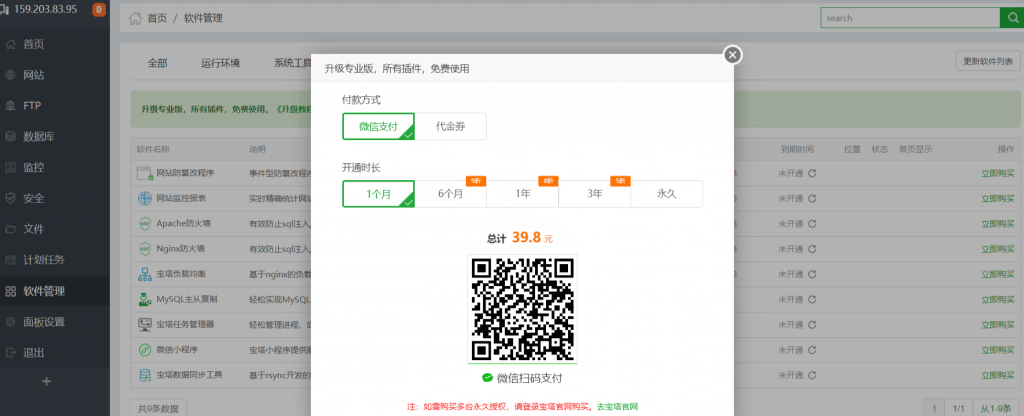Refresh status for Nginx防火墙 row
Image resolution: width=1024 pixels, height=416 pixels.
click(x=812, y=249)
